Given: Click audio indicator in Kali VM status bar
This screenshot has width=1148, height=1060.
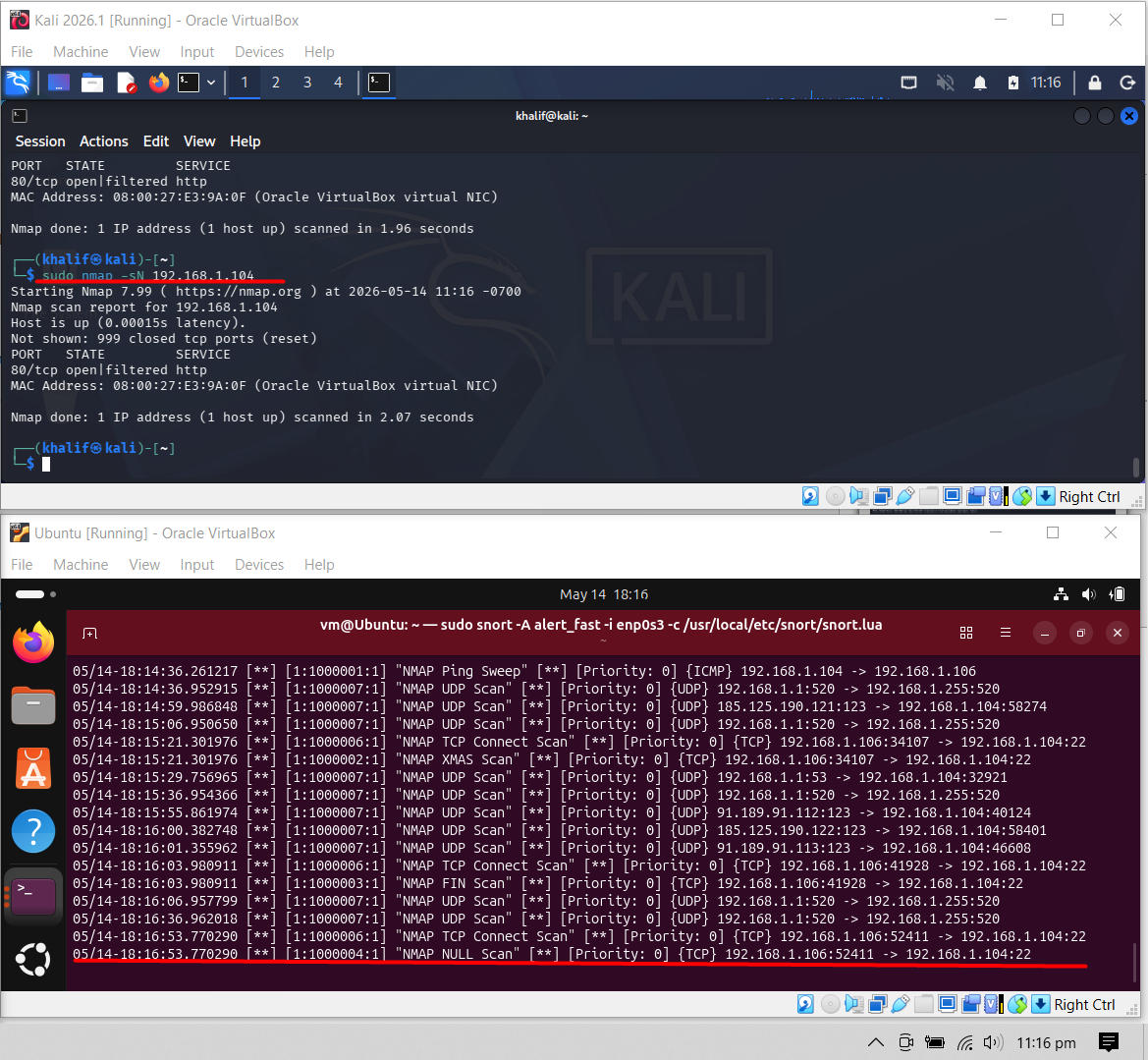Looking at the screenshot, I should click(x=859, y=496).
